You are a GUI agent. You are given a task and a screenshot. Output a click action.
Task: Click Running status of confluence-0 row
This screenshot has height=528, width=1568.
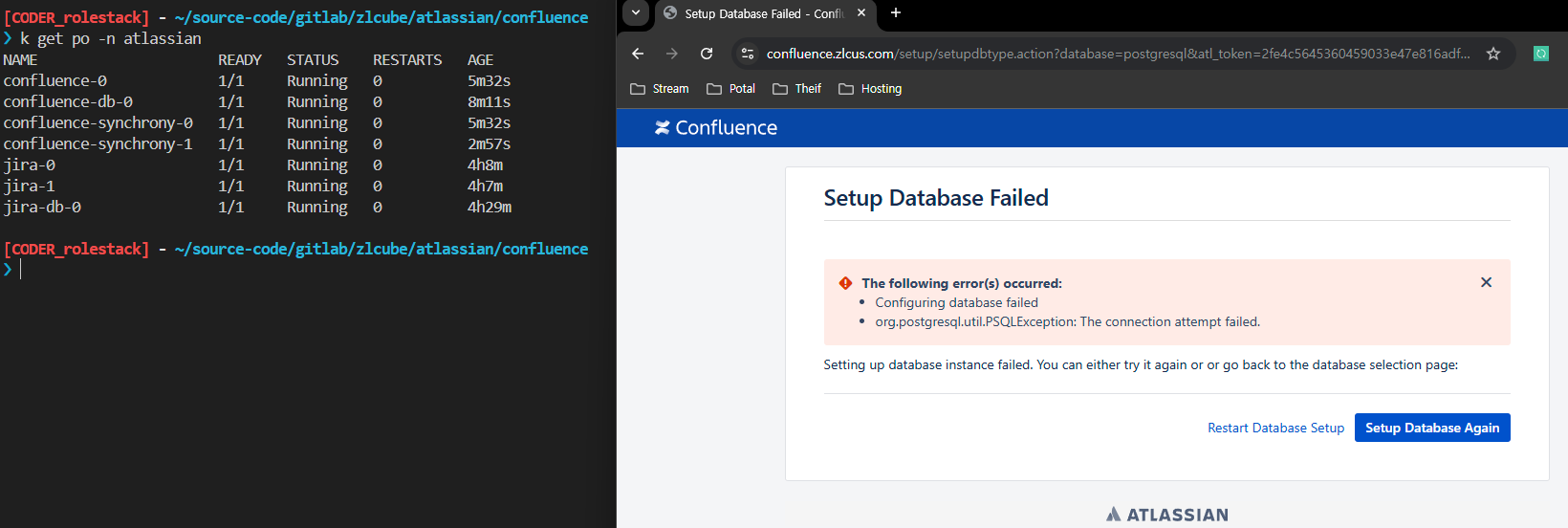tap(317, 80)
